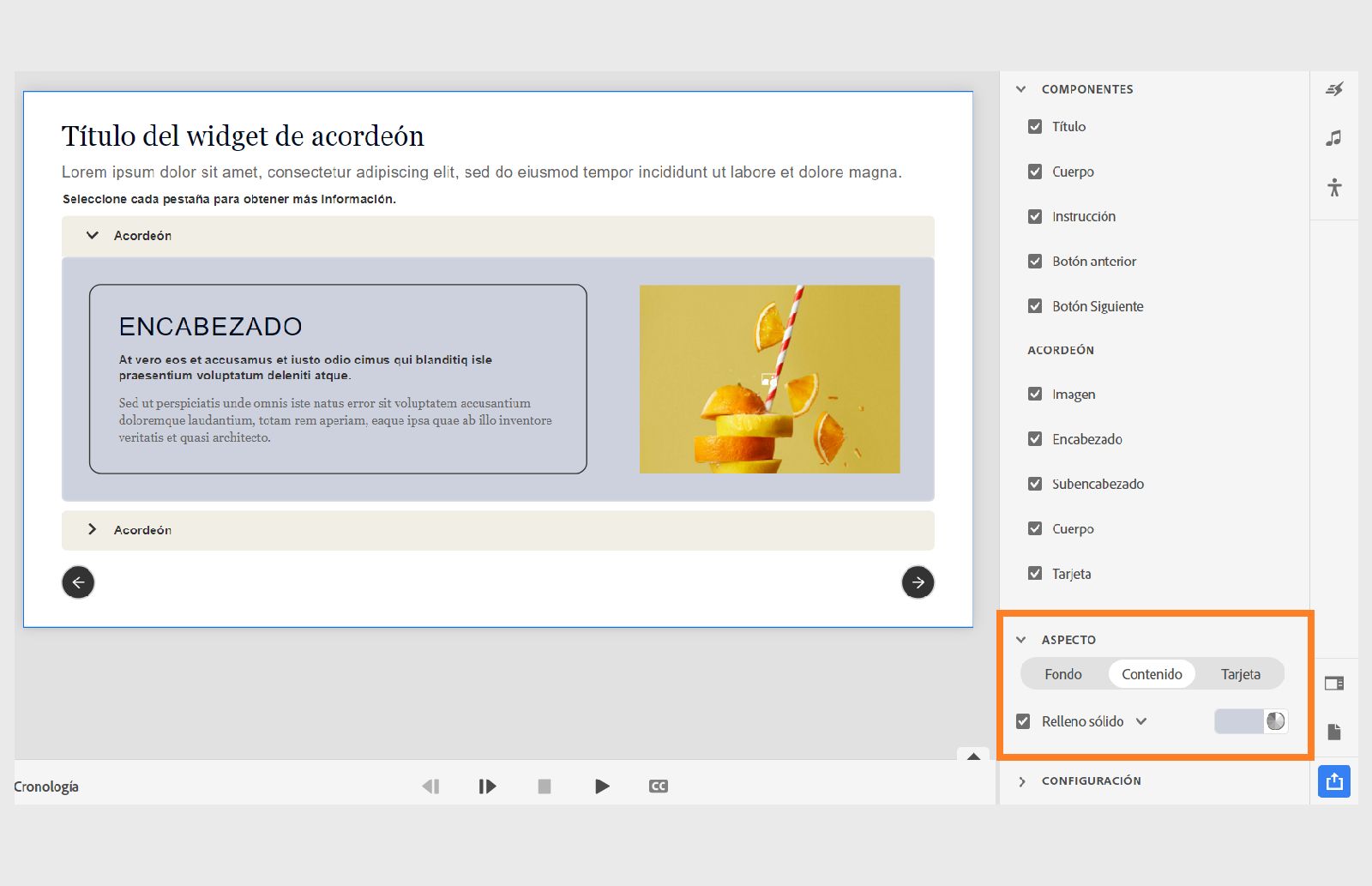Image resolution: width=1372 pixels, height=886 pixels.
Task: Switch to the Fondo tab
Action: click(1063, 674)
